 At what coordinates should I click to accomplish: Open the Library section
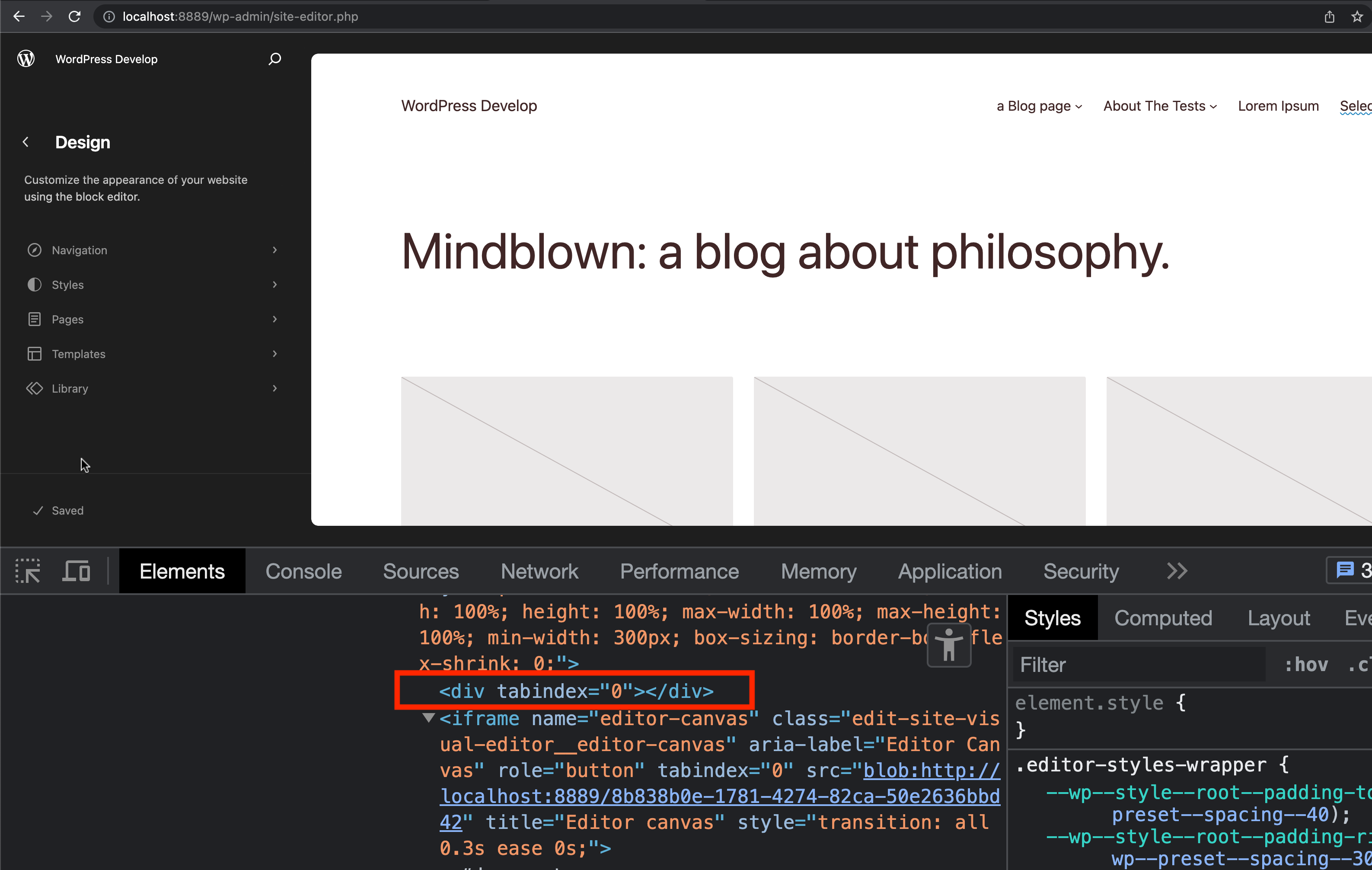pyautogui.click(x=70, y=388)
